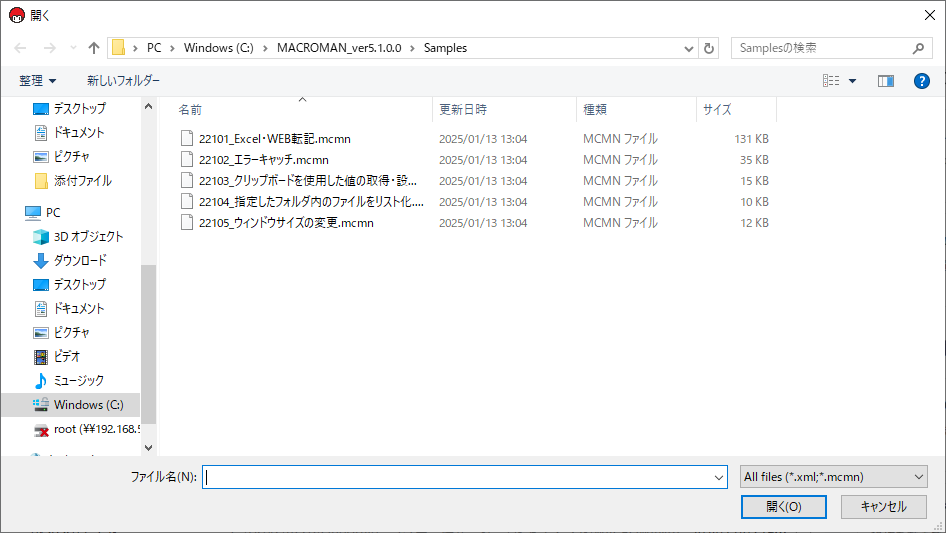This screenshot has height=533, width=946.
Task: Select the 3D オブジェクト folder icon
Action: (41, 236)
